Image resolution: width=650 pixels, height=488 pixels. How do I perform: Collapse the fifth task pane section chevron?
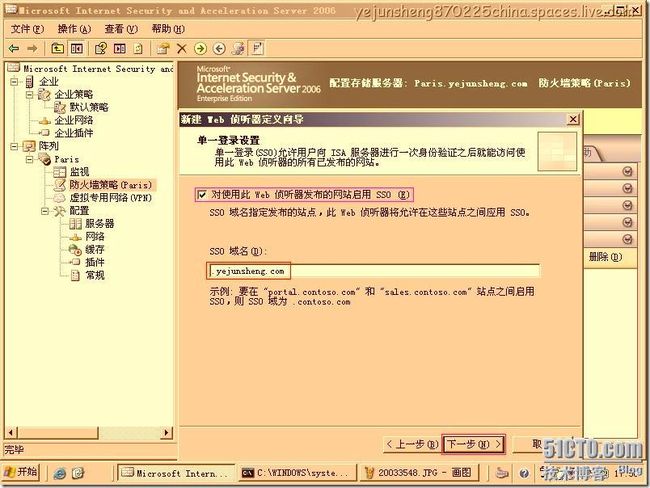tap(628, 239)
